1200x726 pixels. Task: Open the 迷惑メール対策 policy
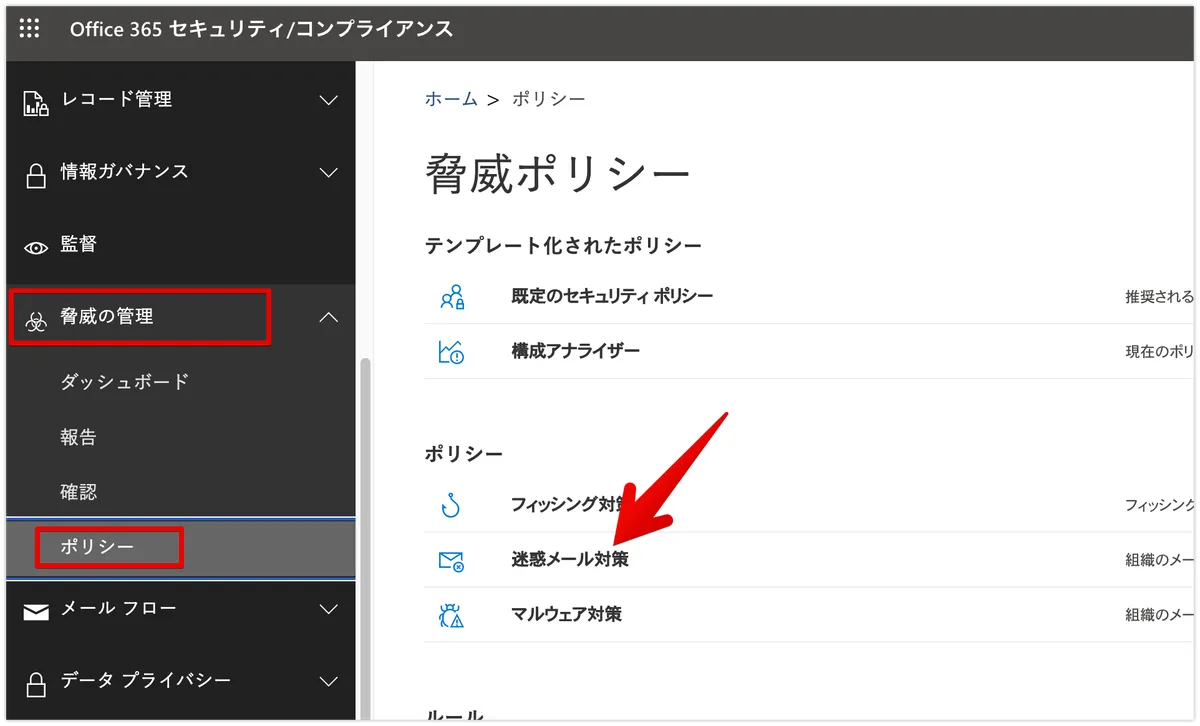tap(570, 560)
